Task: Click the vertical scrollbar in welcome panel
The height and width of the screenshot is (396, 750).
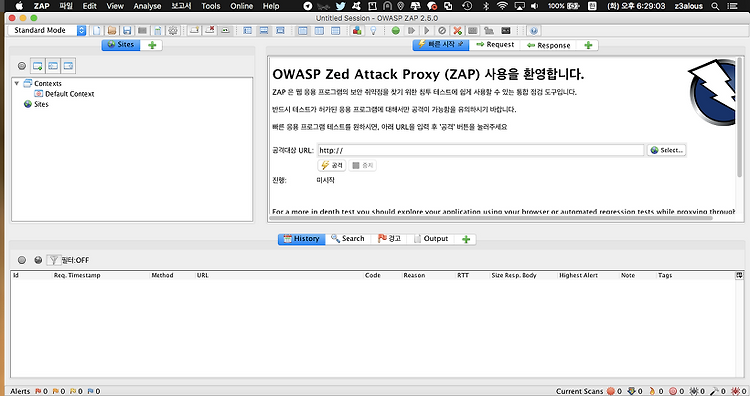Action: click(740, 117)
